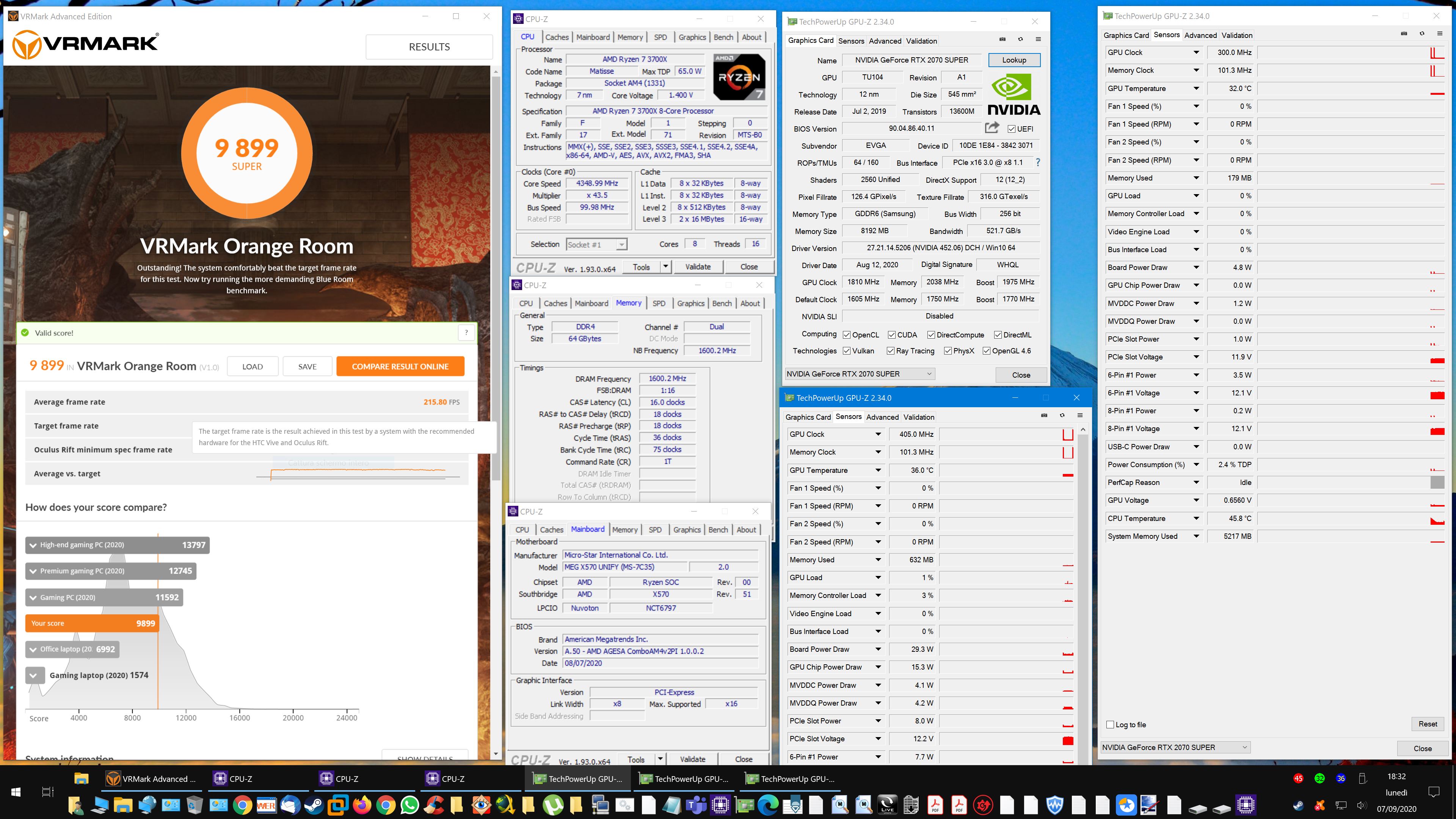1456x819 pixels.
Task: Click the Bus Interface question mark icon
Action: (1038, 163)
